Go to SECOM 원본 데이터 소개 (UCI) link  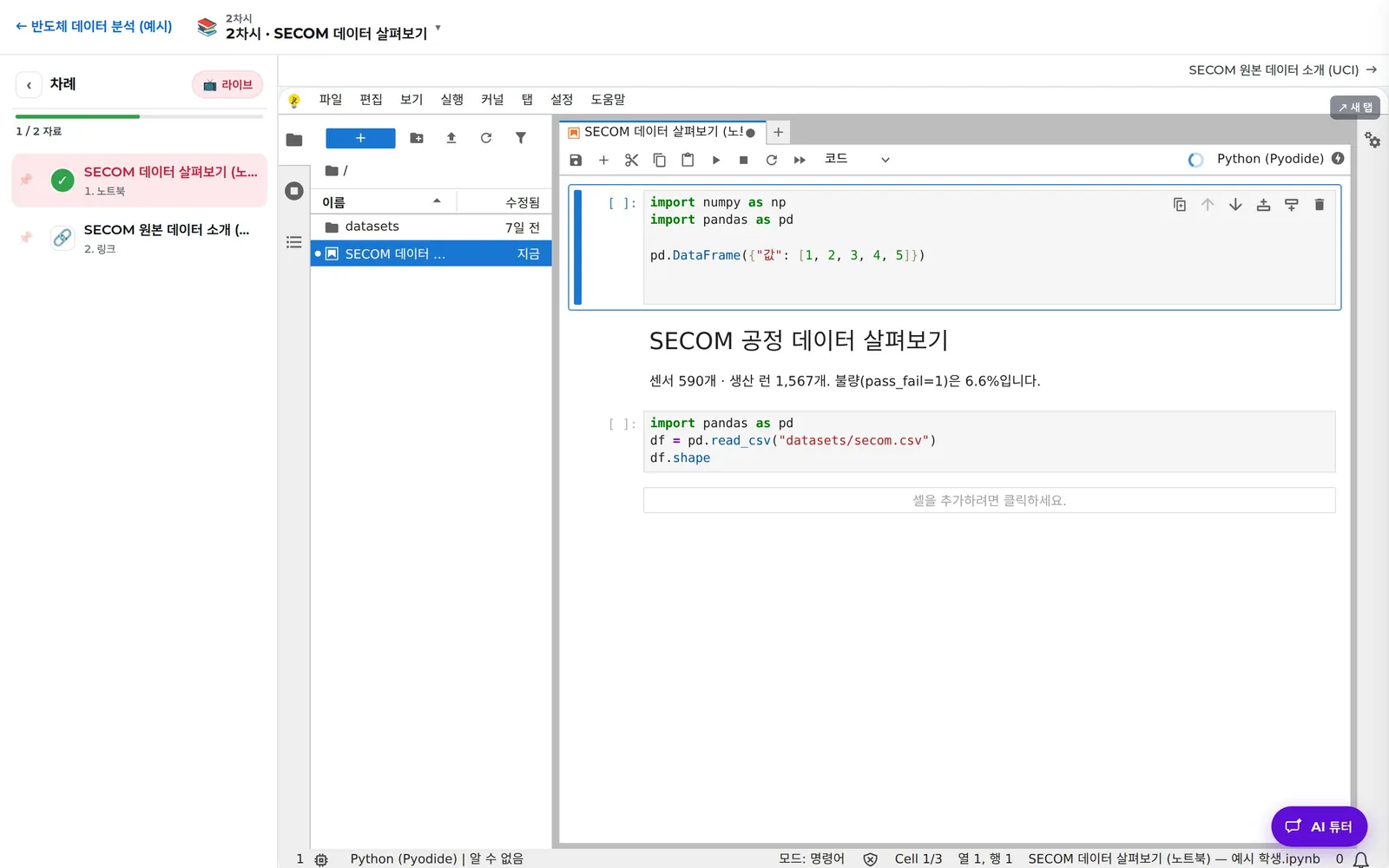[1282, 69]
